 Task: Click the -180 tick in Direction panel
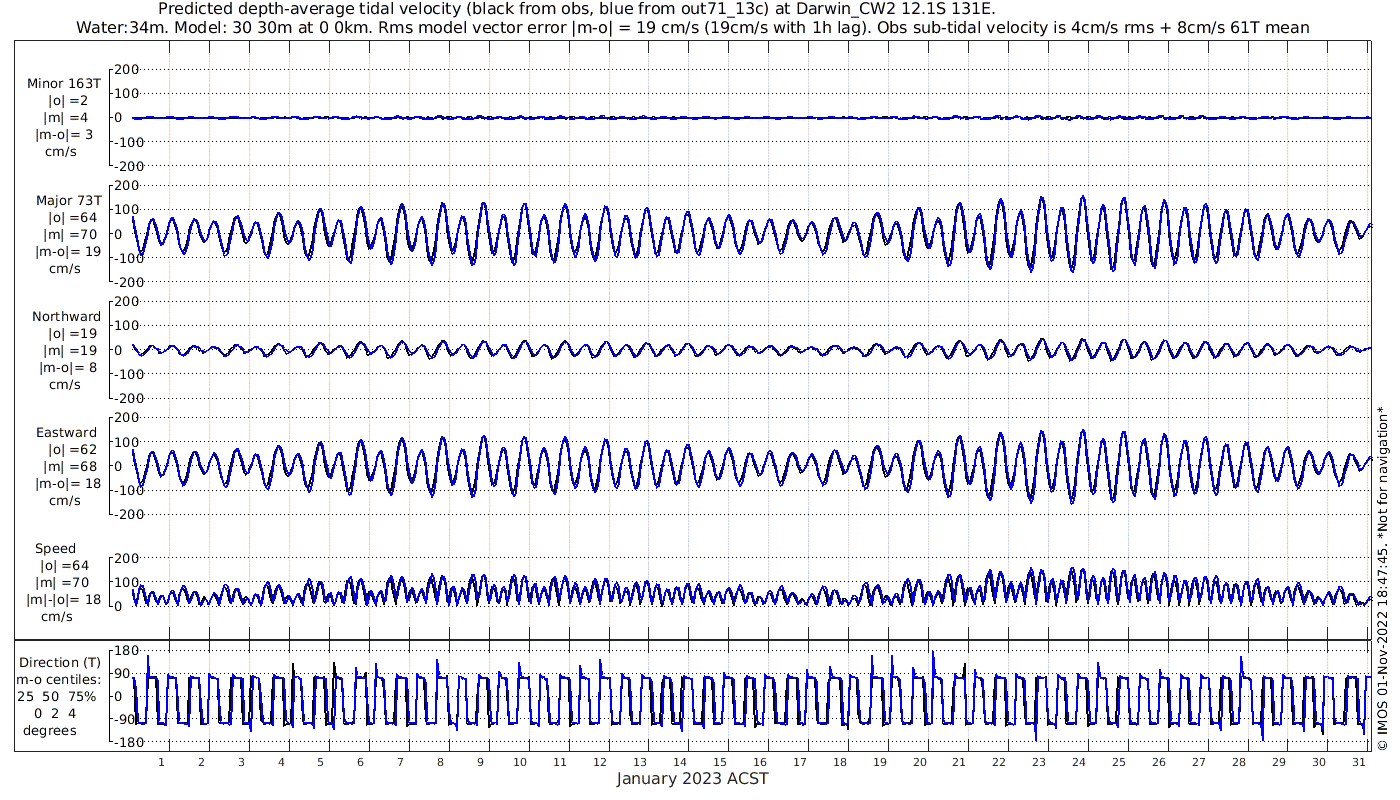coord(121,742)
